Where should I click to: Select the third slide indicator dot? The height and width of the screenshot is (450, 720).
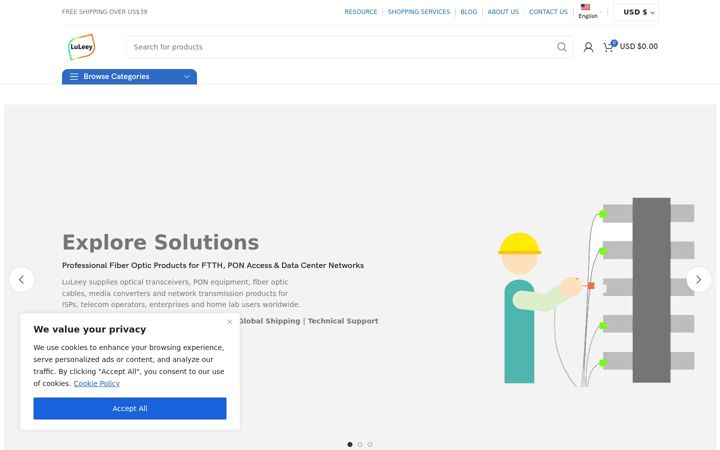pyautogui.click(x=370, y=444)
